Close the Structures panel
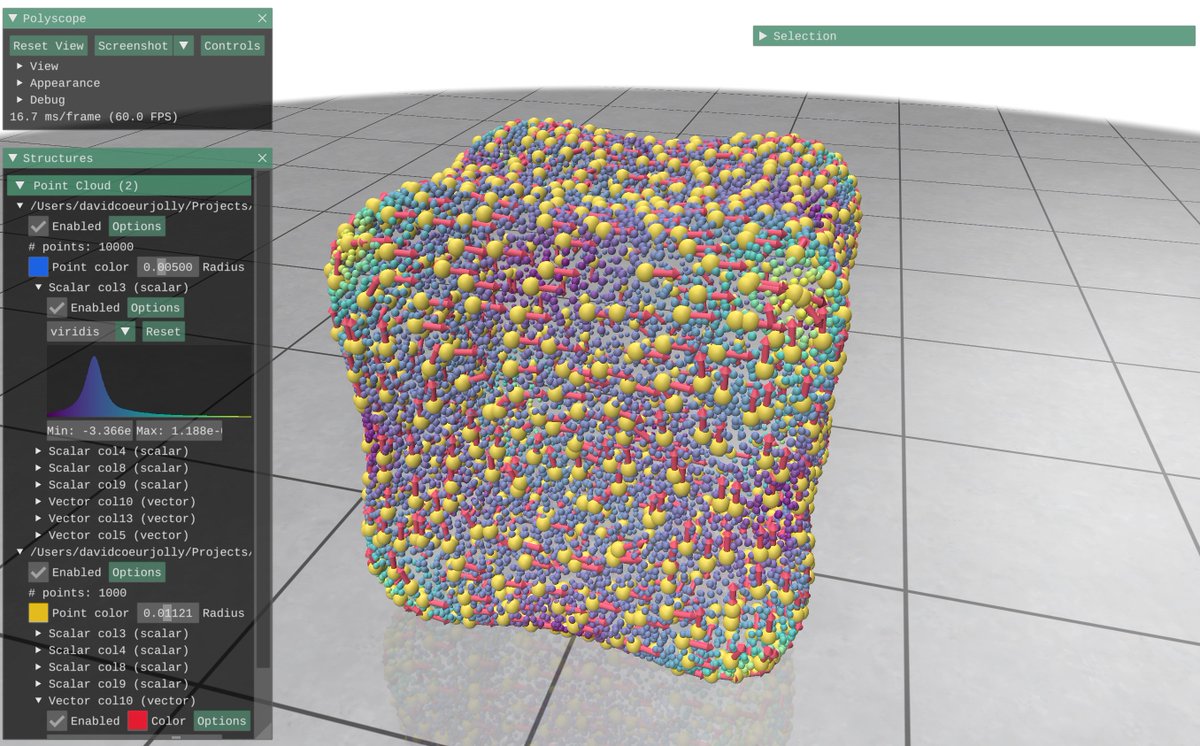 (262, 158)
